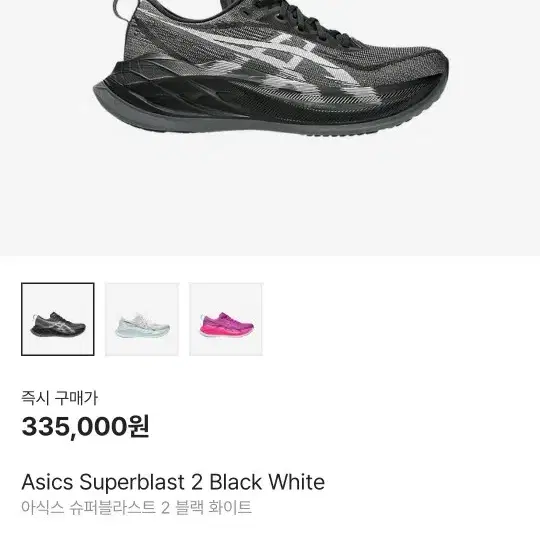Choose the white Superblast thumbnail
Viewport: 540px width, 540px height.
142,319
